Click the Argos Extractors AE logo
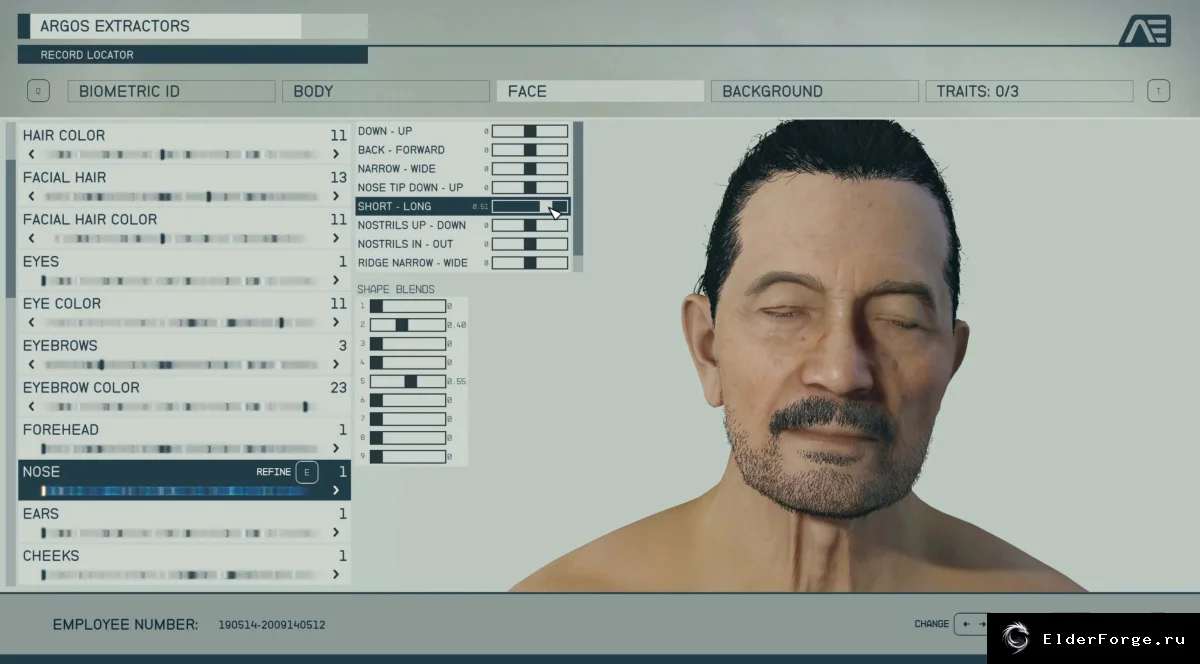 tap(1145, 31)
